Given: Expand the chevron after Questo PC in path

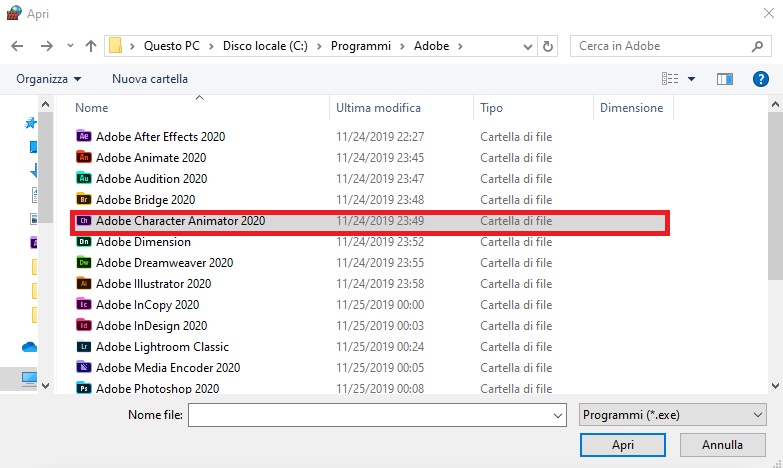Looking at the screenshot, I should click(211, 46).
